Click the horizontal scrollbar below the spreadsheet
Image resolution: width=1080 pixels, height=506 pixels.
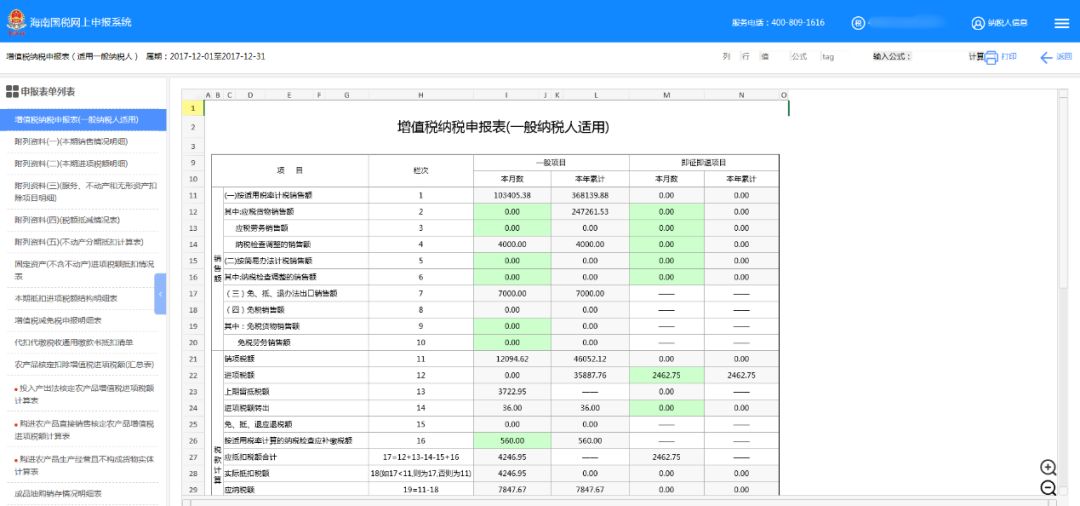click(619, 502)
